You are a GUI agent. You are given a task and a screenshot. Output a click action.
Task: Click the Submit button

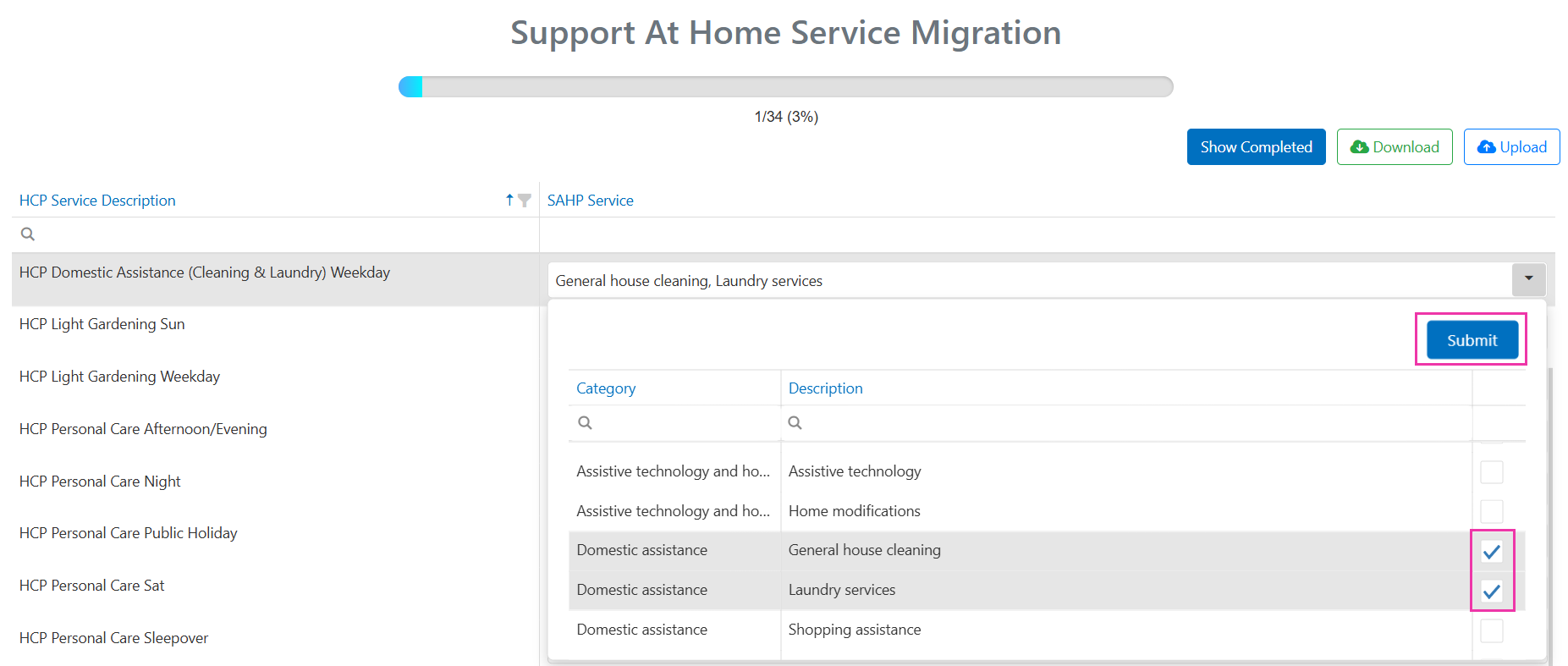(x=1472, y=340)
